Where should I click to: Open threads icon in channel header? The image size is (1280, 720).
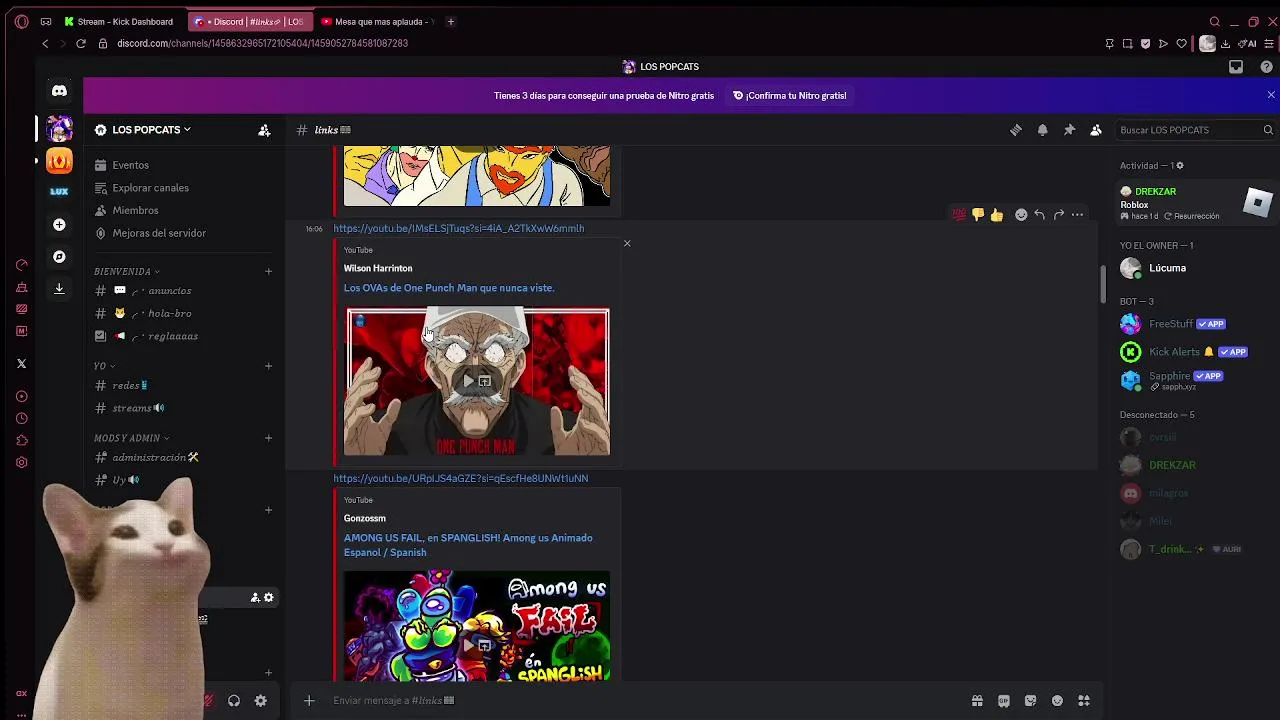[x=1016, y=130]
